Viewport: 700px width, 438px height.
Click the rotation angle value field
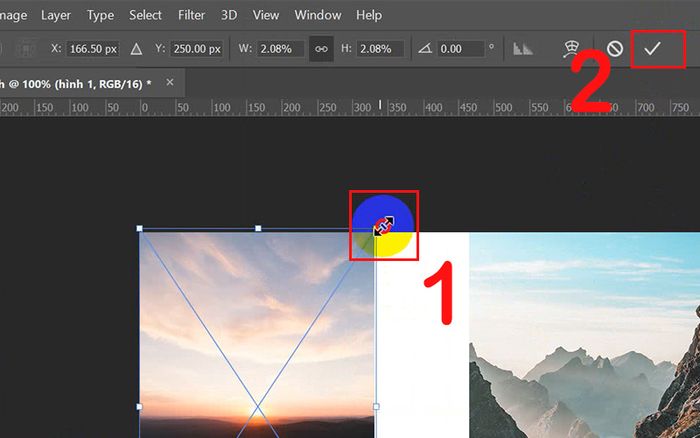[460, 49]
